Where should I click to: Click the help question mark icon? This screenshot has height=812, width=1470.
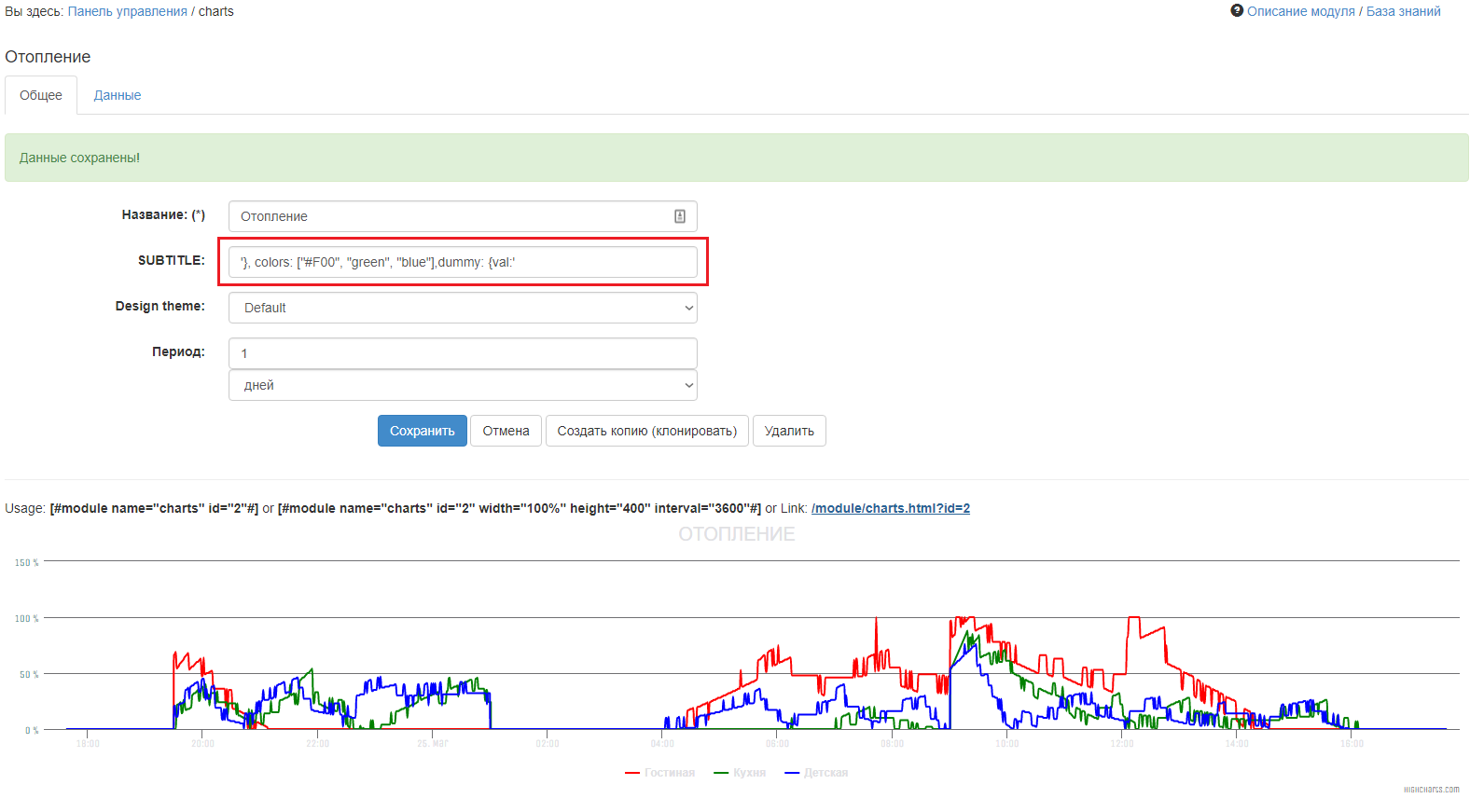(1237, 10)
